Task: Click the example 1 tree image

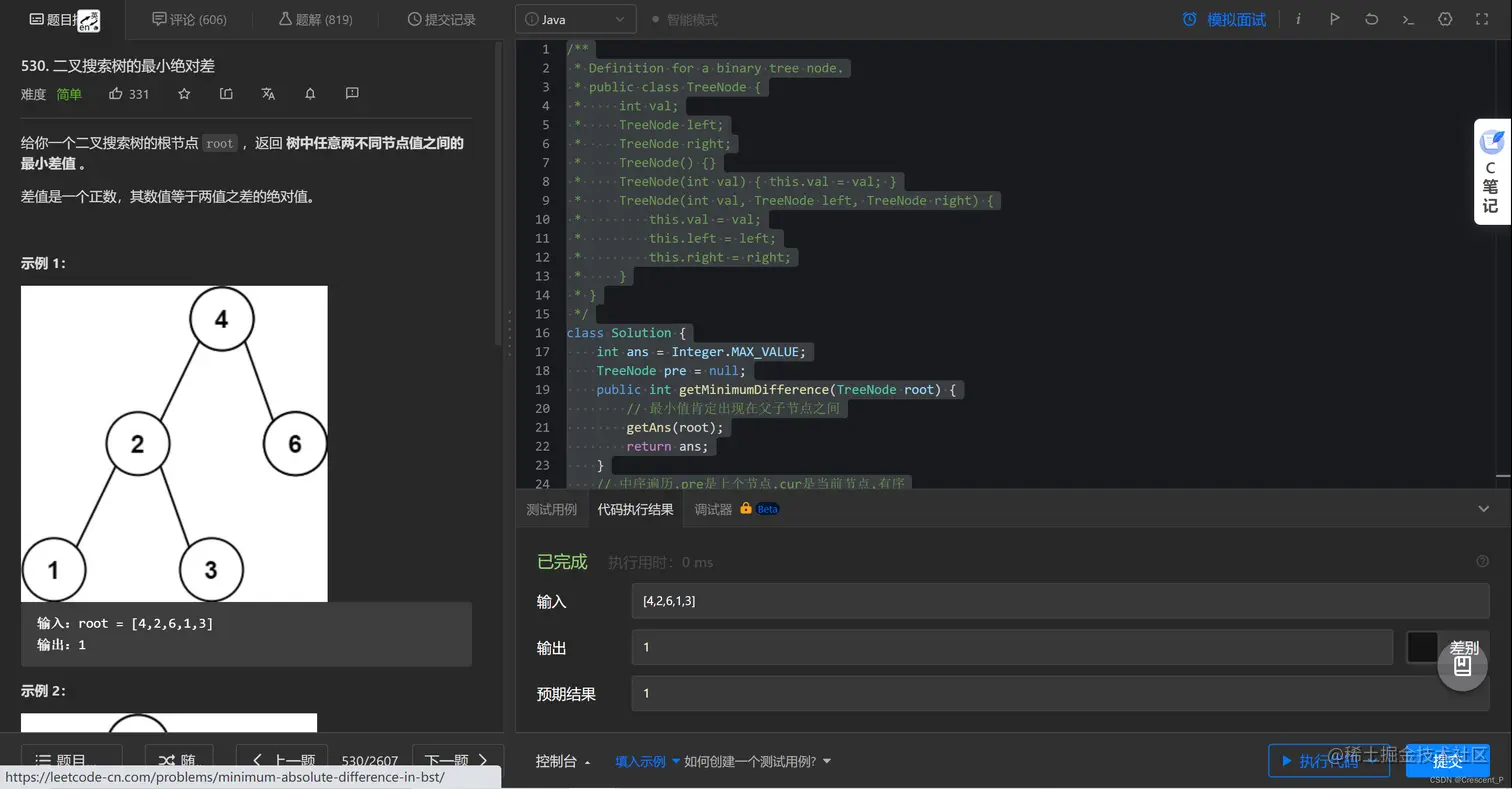Action: (174, 444)
